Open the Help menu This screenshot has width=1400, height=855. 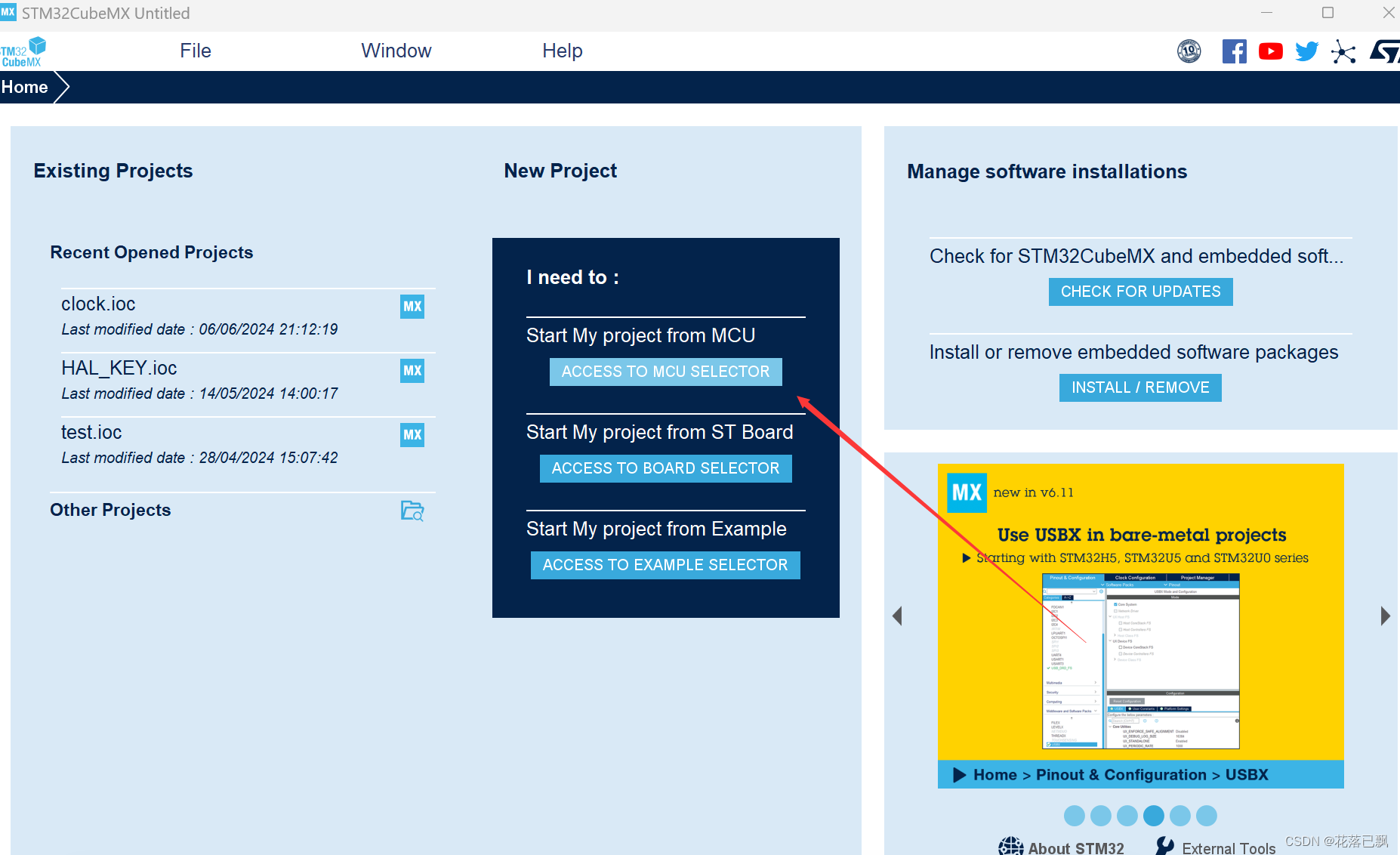[x=563, y=51]
